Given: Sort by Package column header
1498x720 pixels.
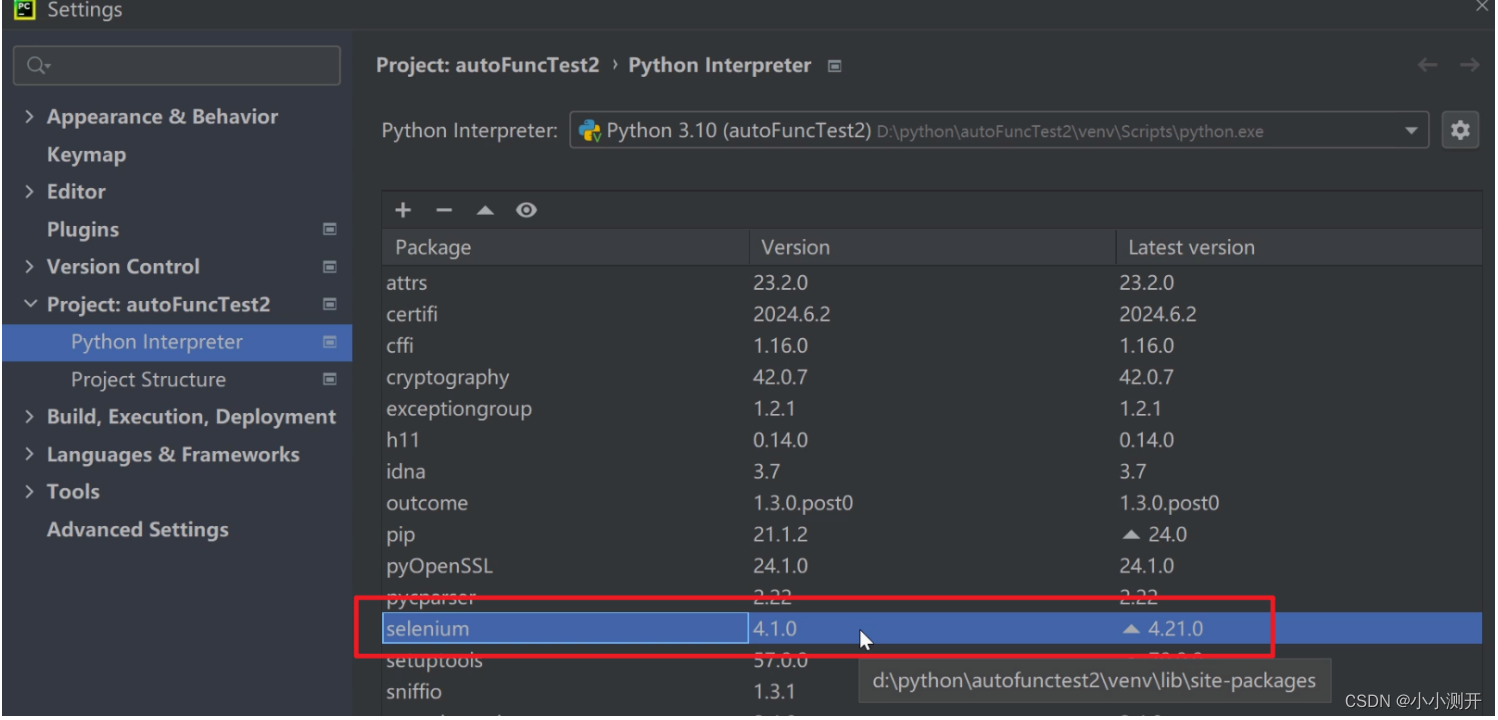Looking at the screenshot, I should point(565,247).
